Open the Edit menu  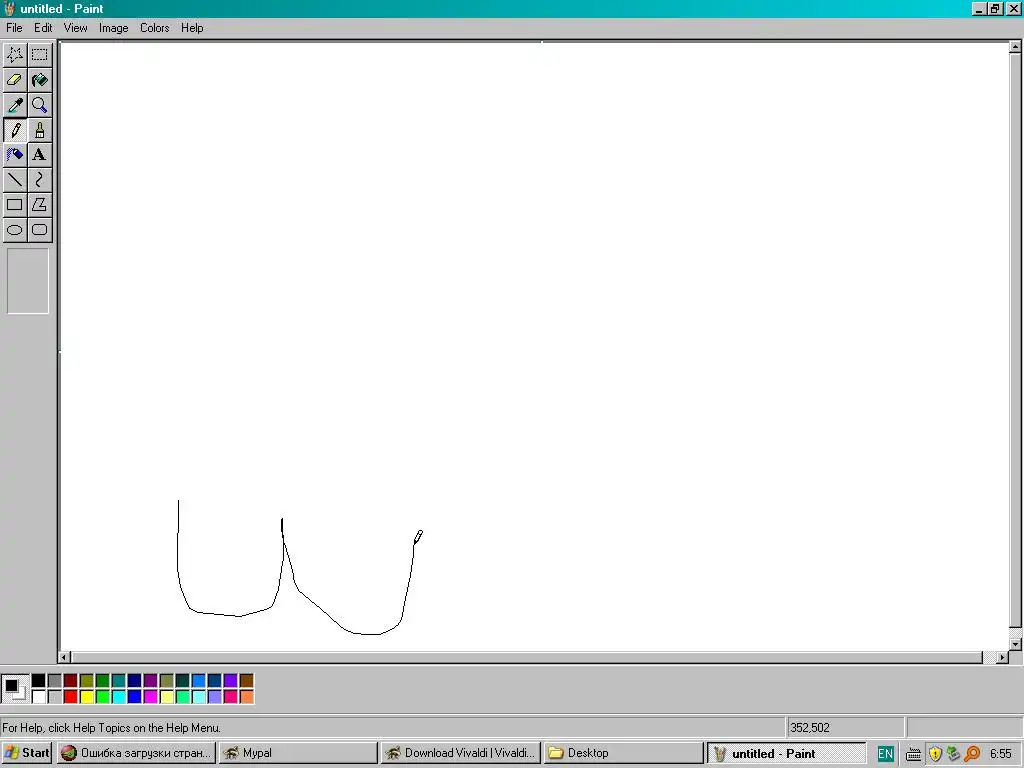click(x=43, y=28)
